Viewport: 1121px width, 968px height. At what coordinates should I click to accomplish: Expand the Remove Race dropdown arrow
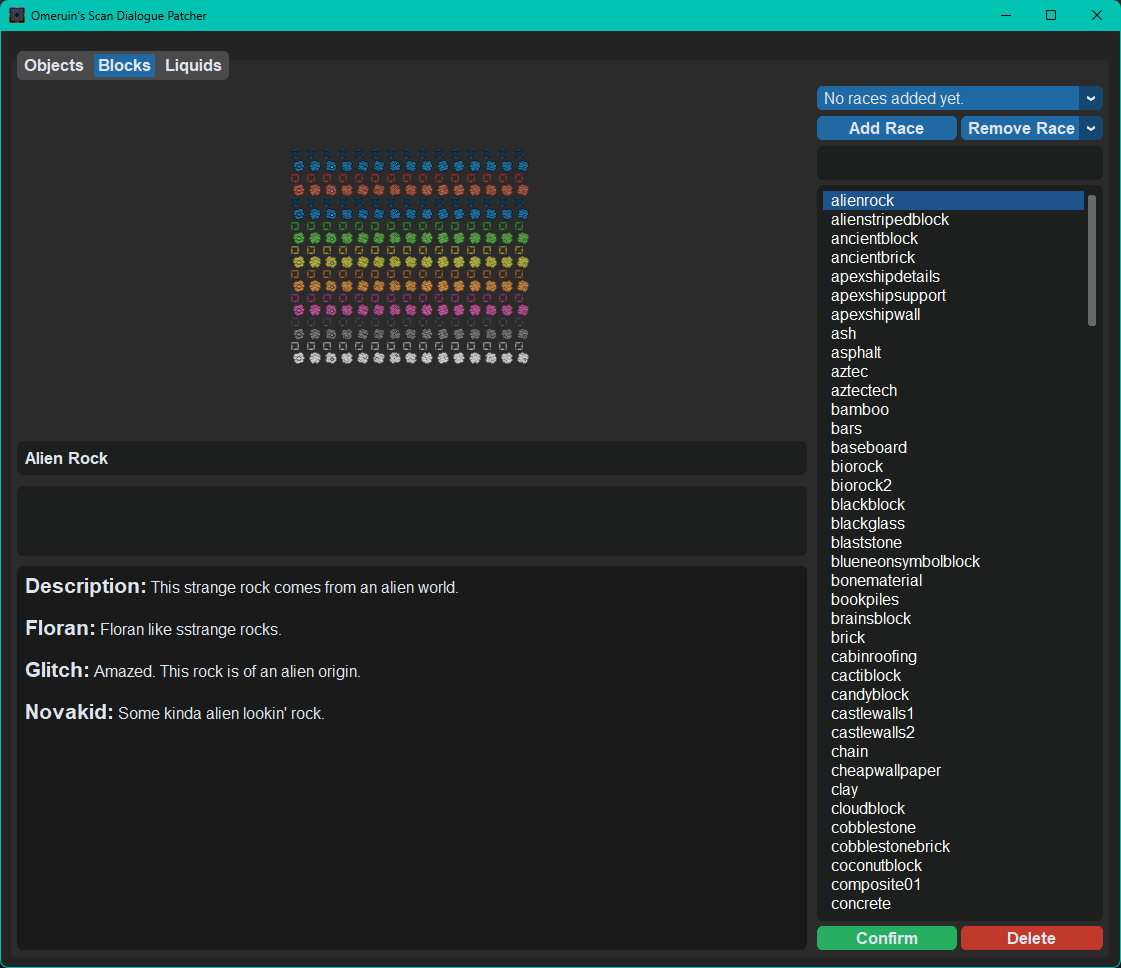[x=1091, y=128]
